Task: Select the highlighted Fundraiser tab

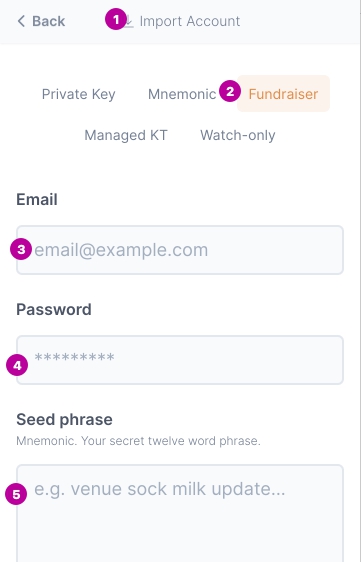Action: tap(283, 94)
